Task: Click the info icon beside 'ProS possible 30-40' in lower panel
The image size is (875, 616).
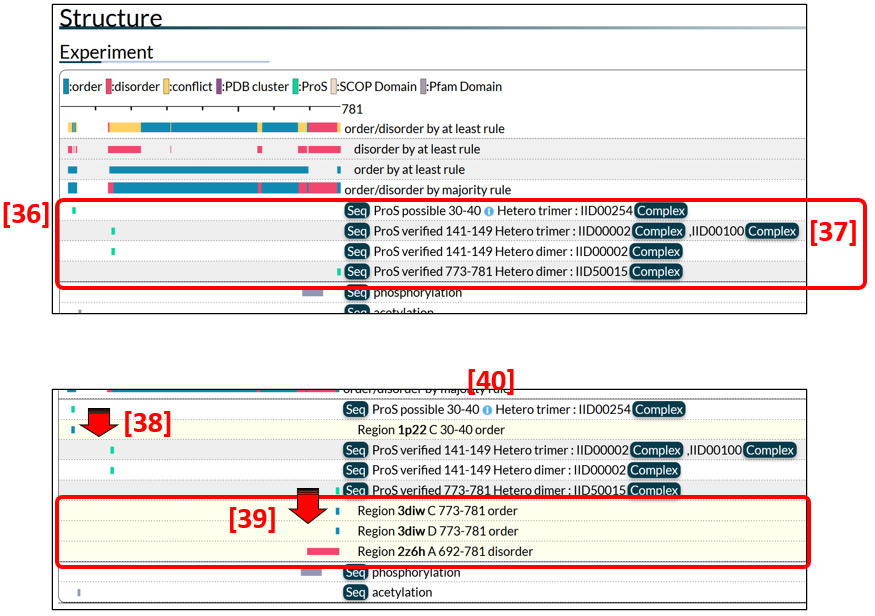Action: pyautogui.click(x=488, y=410)
